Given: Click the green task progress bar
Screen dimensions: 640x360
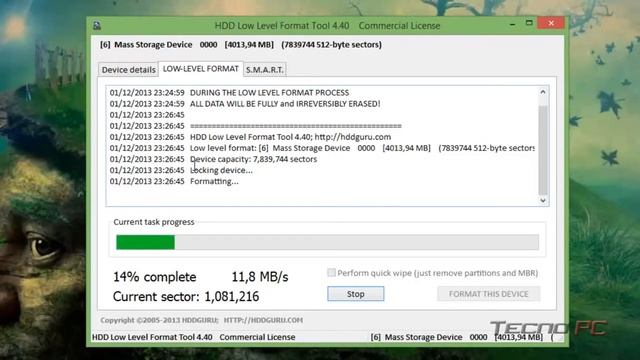Looking at the screenshot, I should 327,242.
